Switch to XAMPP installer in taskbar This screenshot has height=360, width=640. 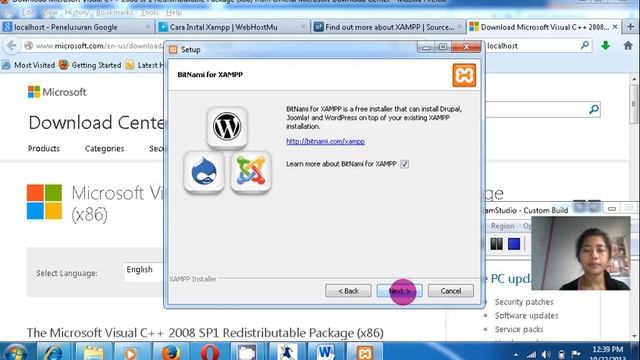[364, 352]
